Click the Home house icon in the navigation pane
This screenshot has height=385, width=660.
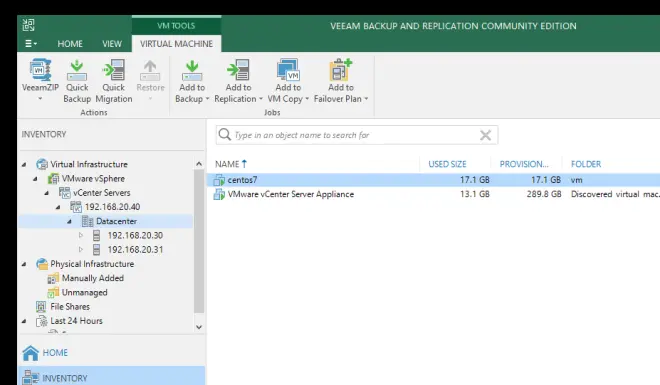30,353
